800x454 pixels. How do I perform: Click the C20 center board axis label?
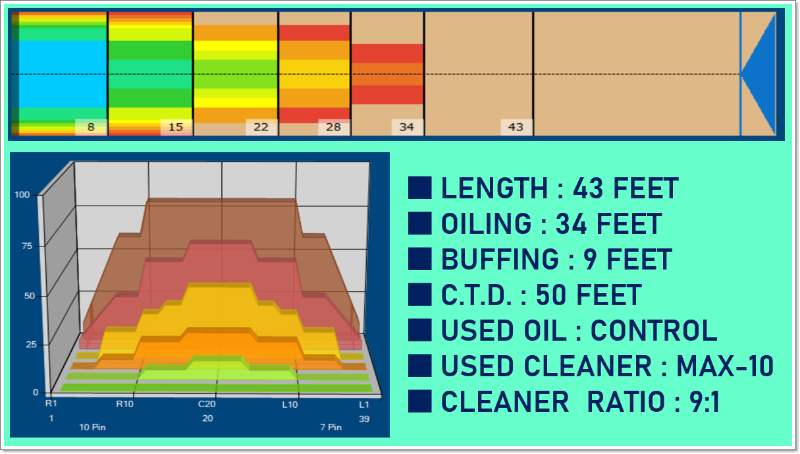(207, 403)
